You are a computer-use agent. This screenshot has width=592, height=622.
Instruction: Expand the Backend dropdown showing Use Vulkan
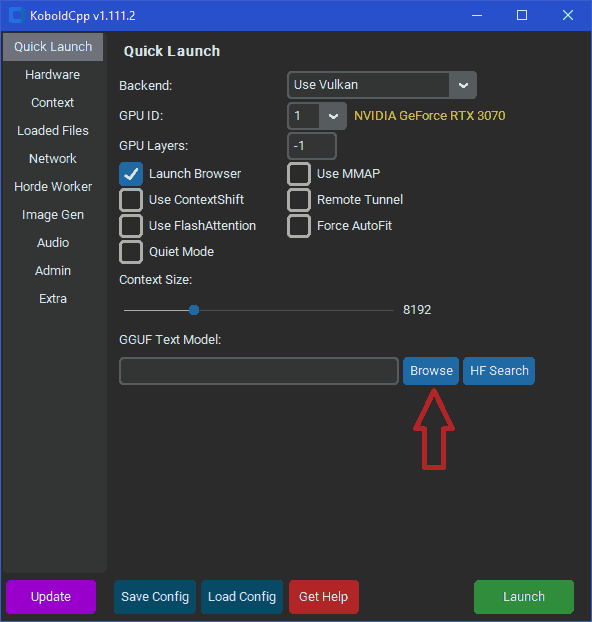(382, 85)
